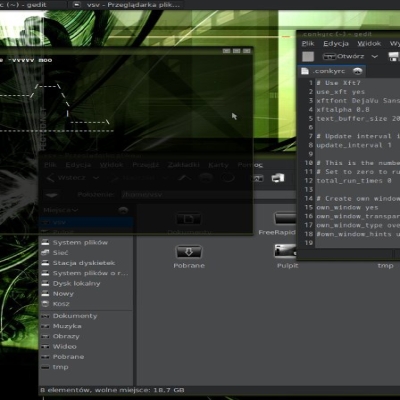
Task: Select the Pobrane folder in file pane
Action: click(189, 252)
